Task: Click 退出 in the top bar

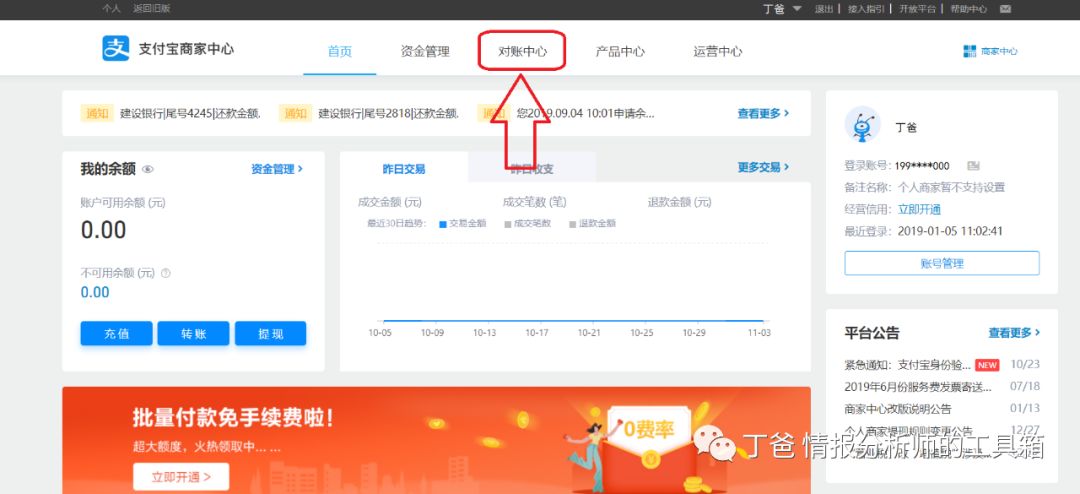Action: pyautogui.click(x=824, y=9)
